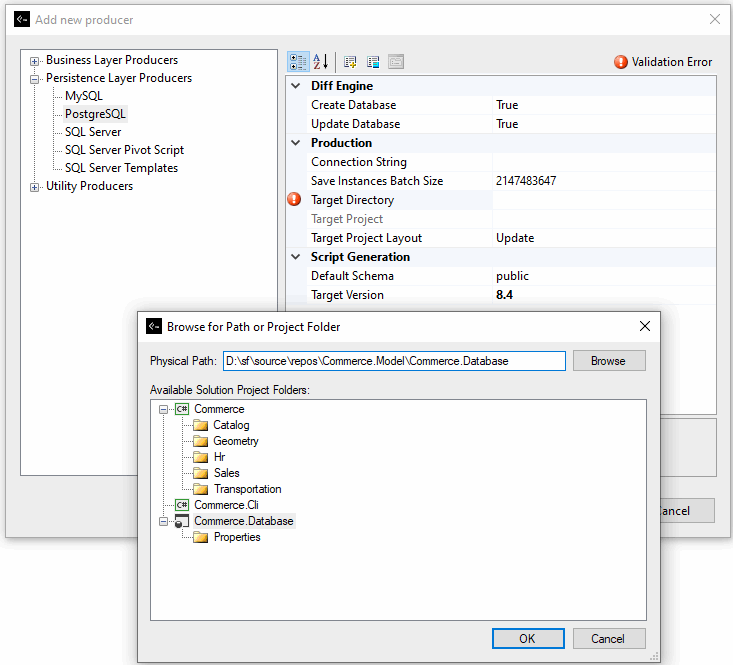Select SQL Server producer
The width and height of the screenshot is (733, 665).
[x=93, y=132]
